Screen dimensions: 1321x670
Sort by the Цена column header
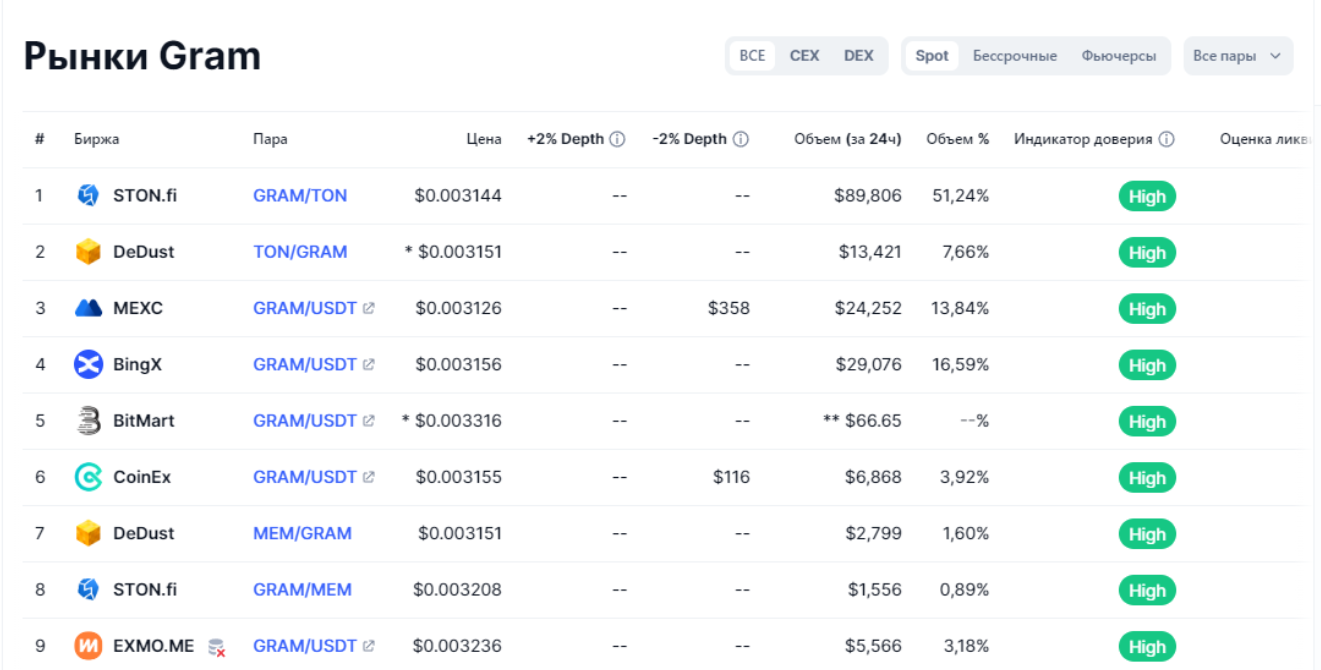pyautogui.click(x=484, y=139)
